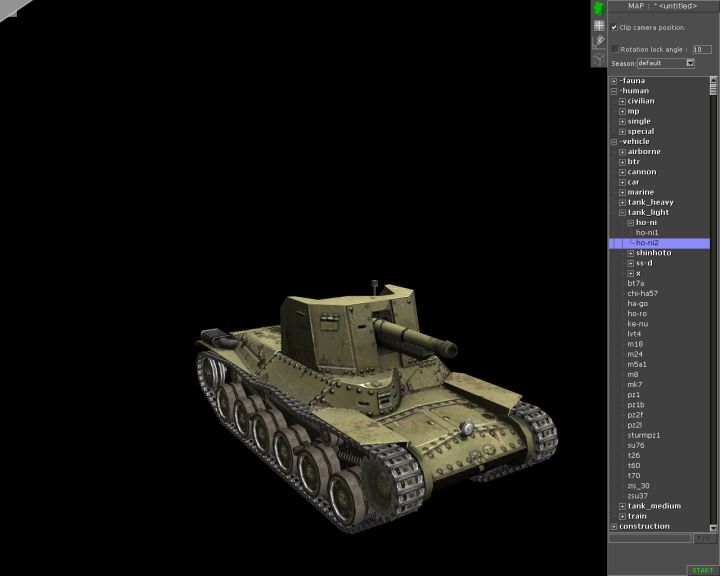Image resolution: width=720 pixels, height=576 pixels.
Task: Collapse the tank_light folder
Action: tap(622, 212)
